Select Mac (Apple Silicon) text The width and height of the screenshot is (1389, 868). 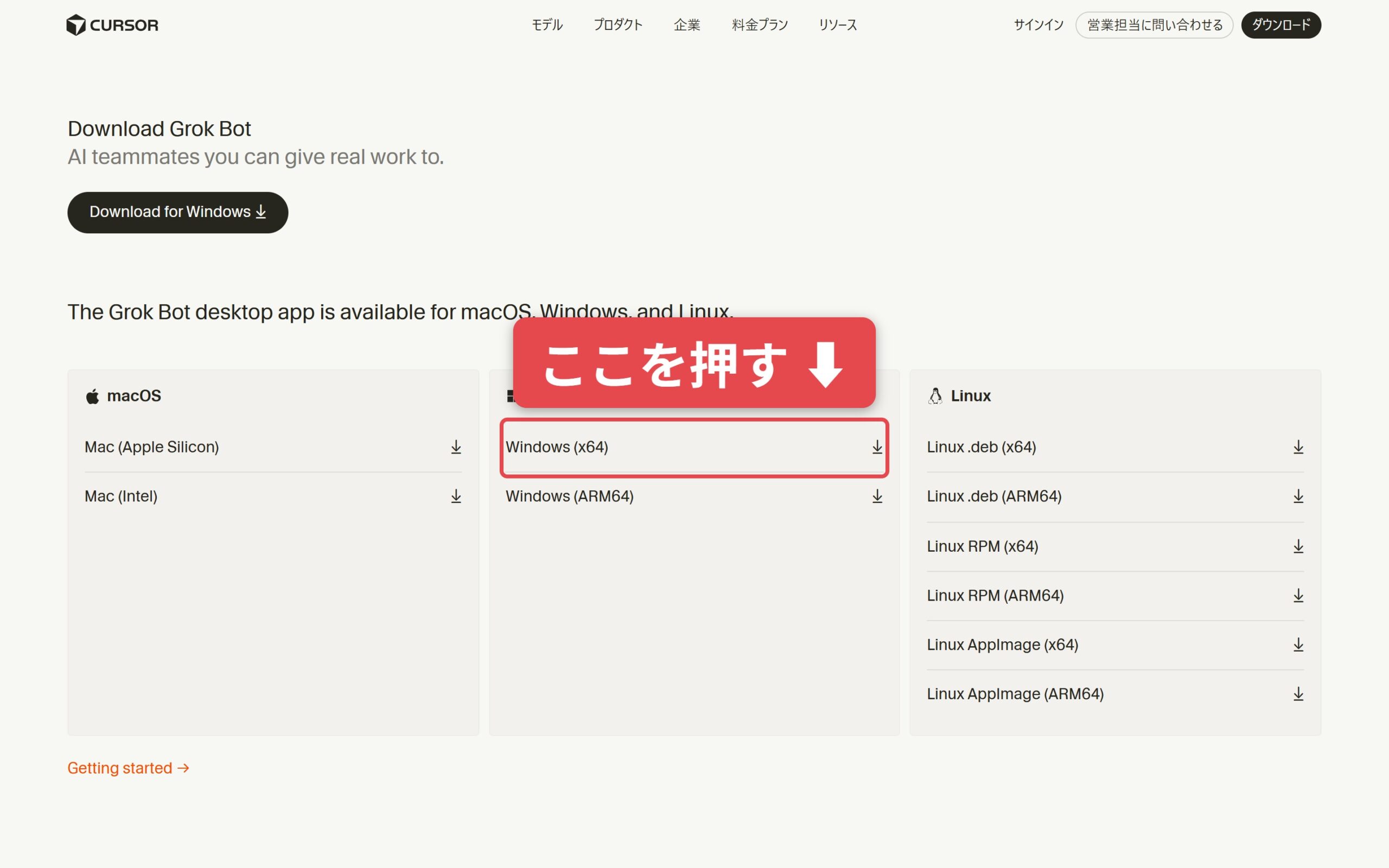click(151, 447)
